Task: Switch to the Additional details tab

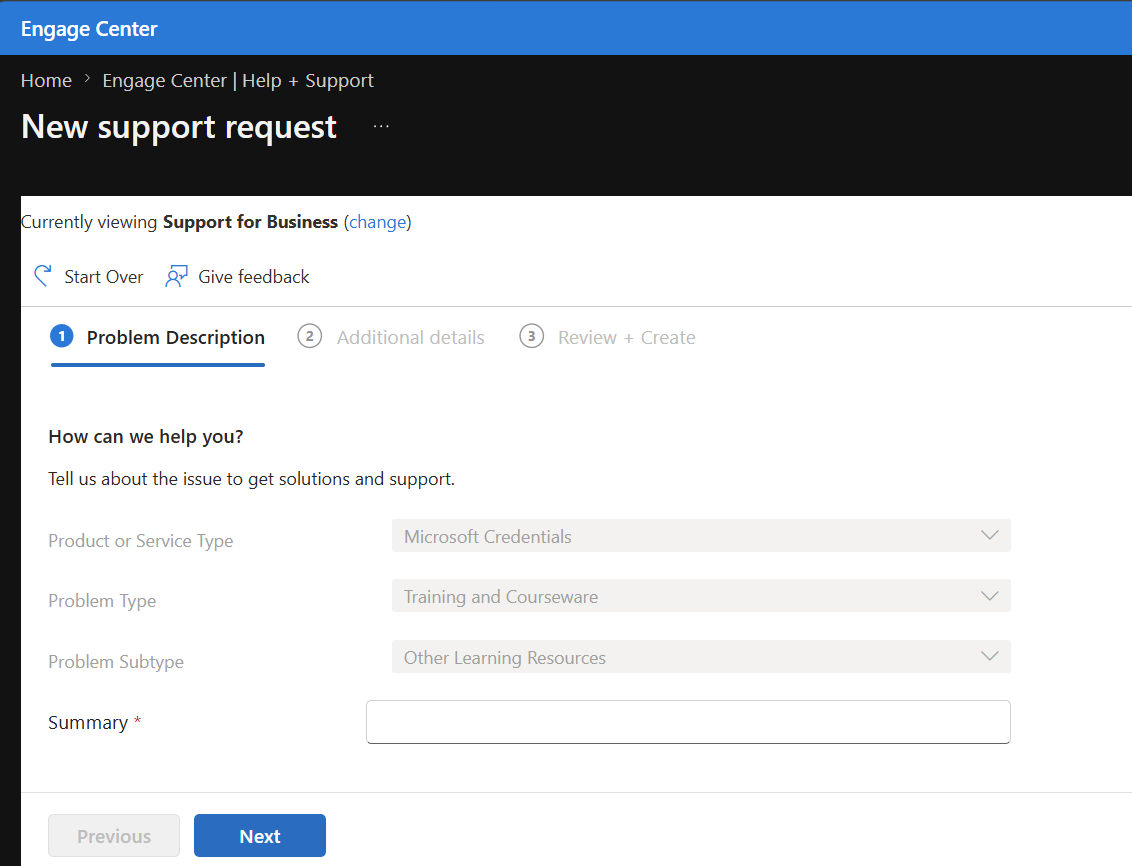Action: coord(391,338)
